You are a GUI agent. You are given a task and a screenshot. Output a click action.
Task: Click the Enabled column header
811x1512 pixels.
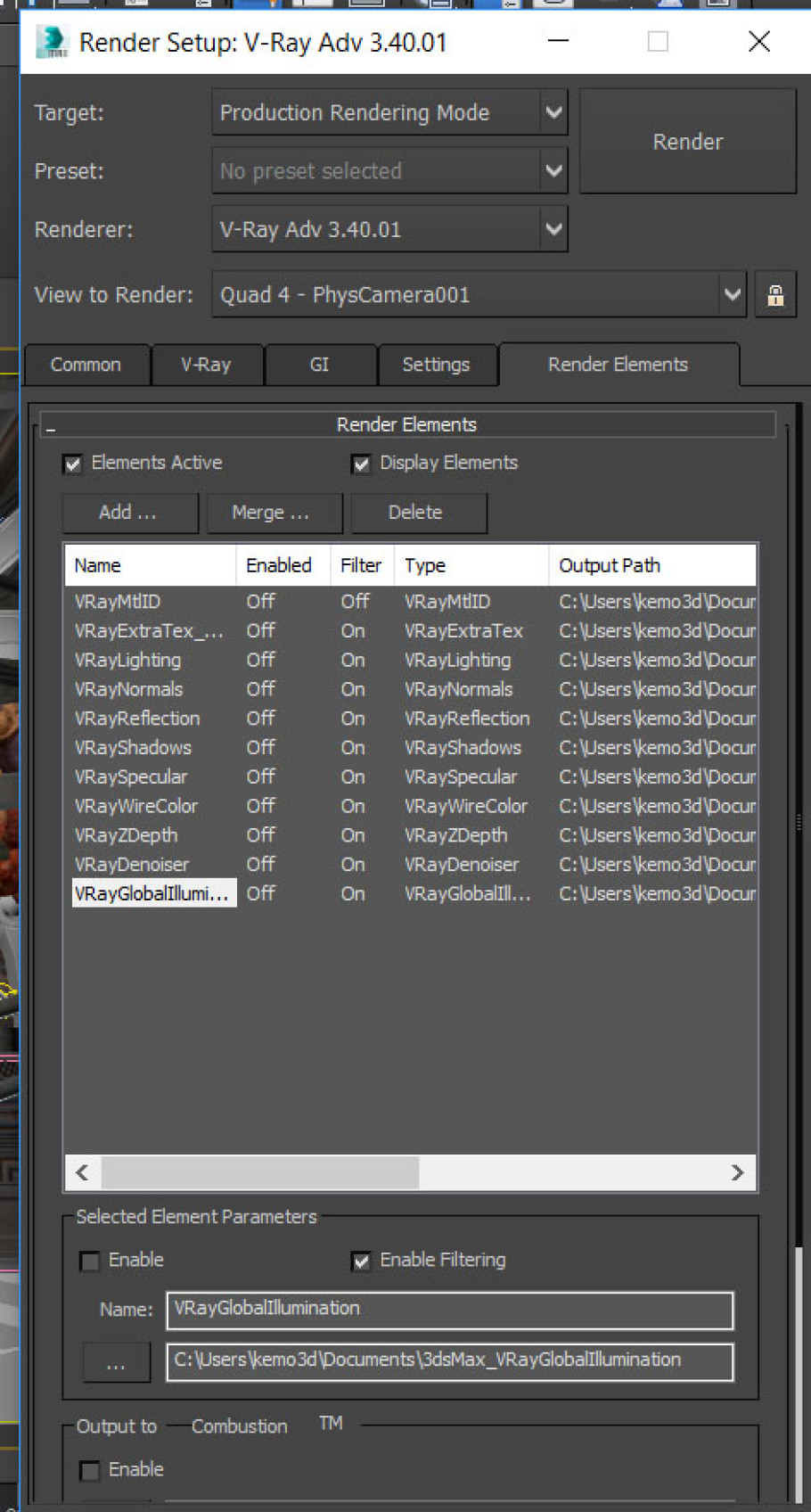point(283,565)
